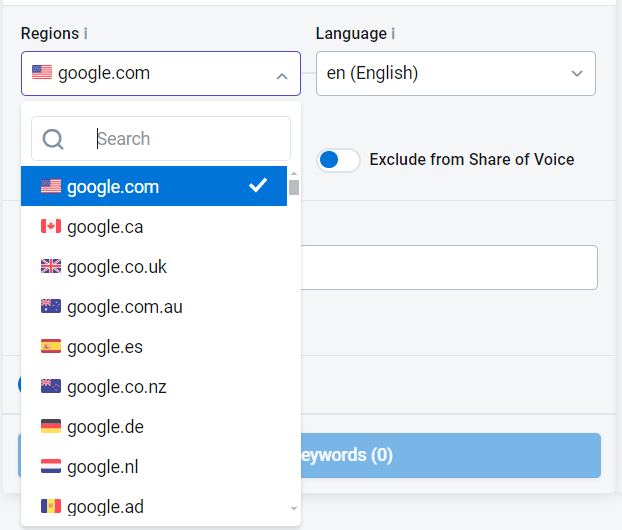
Task: Click the text field behind the dropdown
Action: pyautogui.click(x=450, y=267)
